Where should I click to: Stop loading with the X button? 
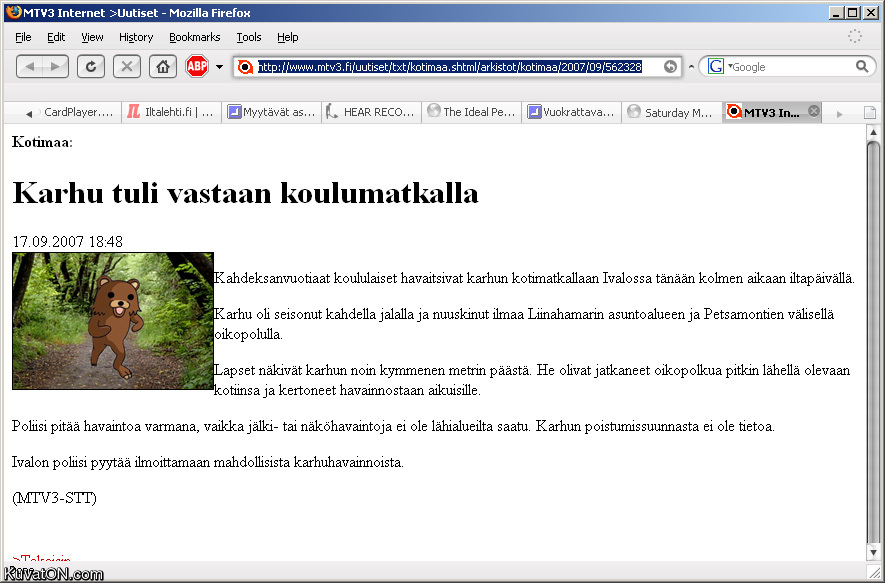[126, 67]
